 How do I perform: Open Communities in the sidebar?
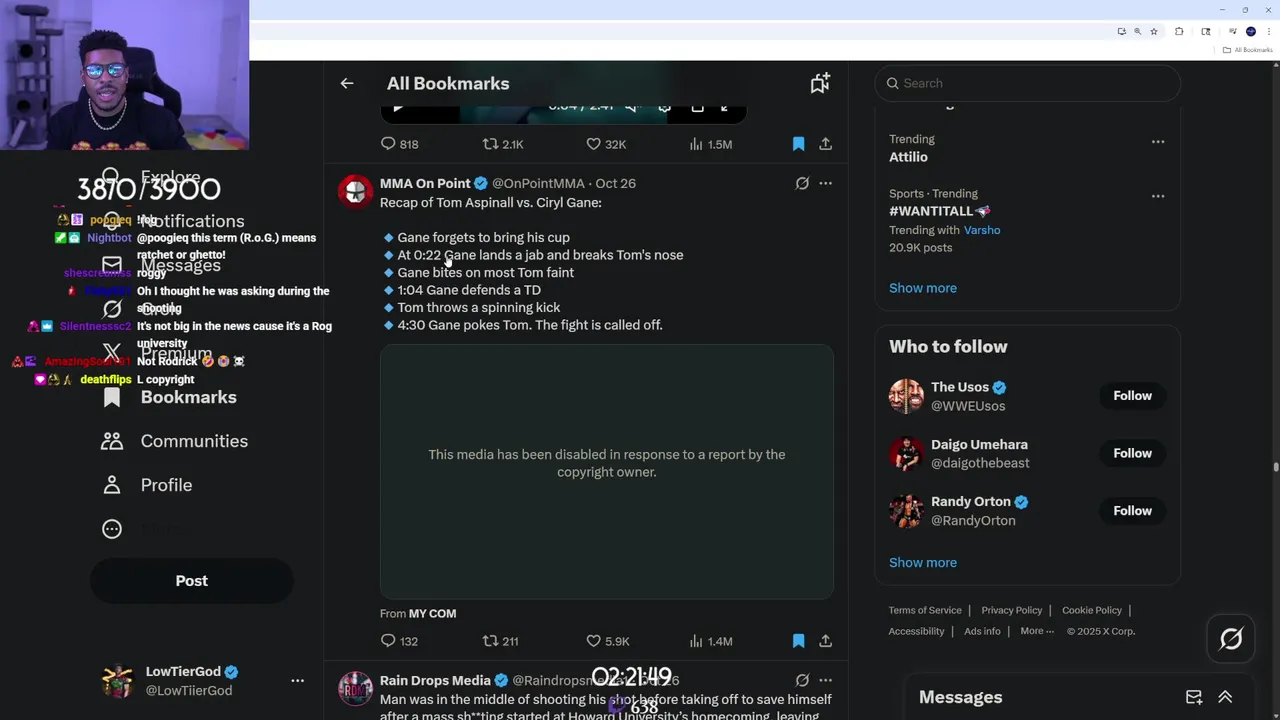click(x=175, y=441)
